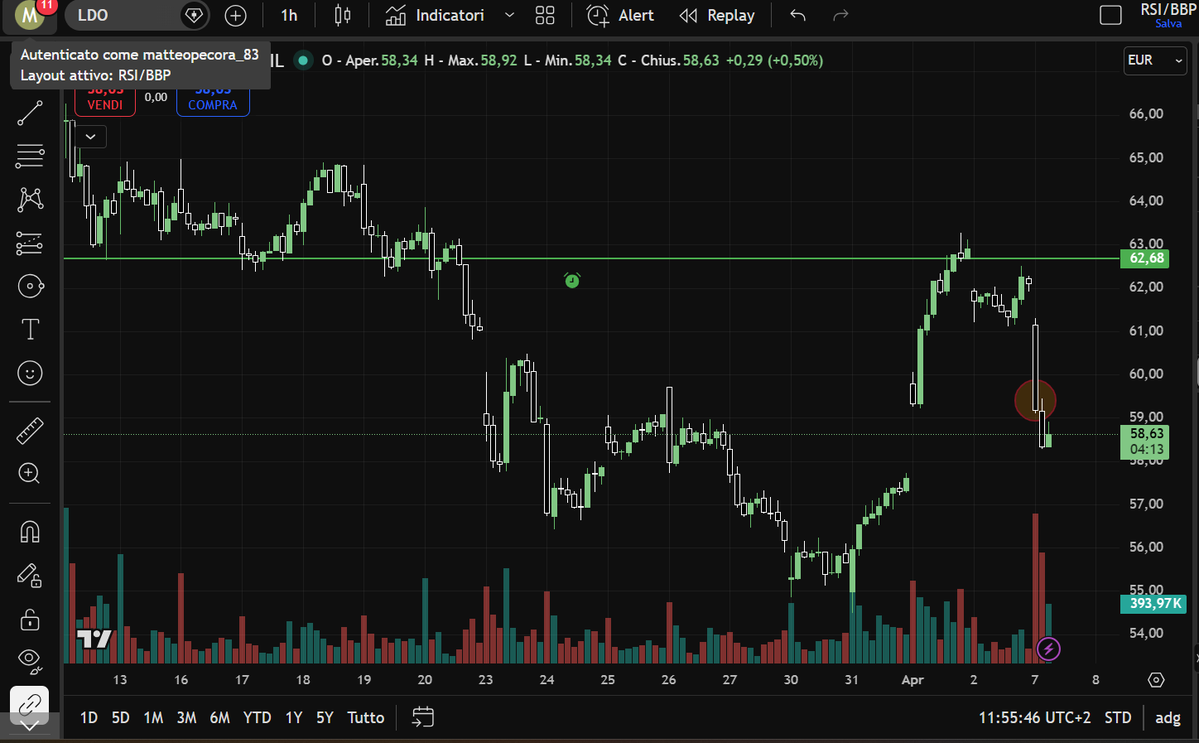Switch range to 6M
Image resolution: width=1199 pixels, height=743 pixels.
coord(219,718)
